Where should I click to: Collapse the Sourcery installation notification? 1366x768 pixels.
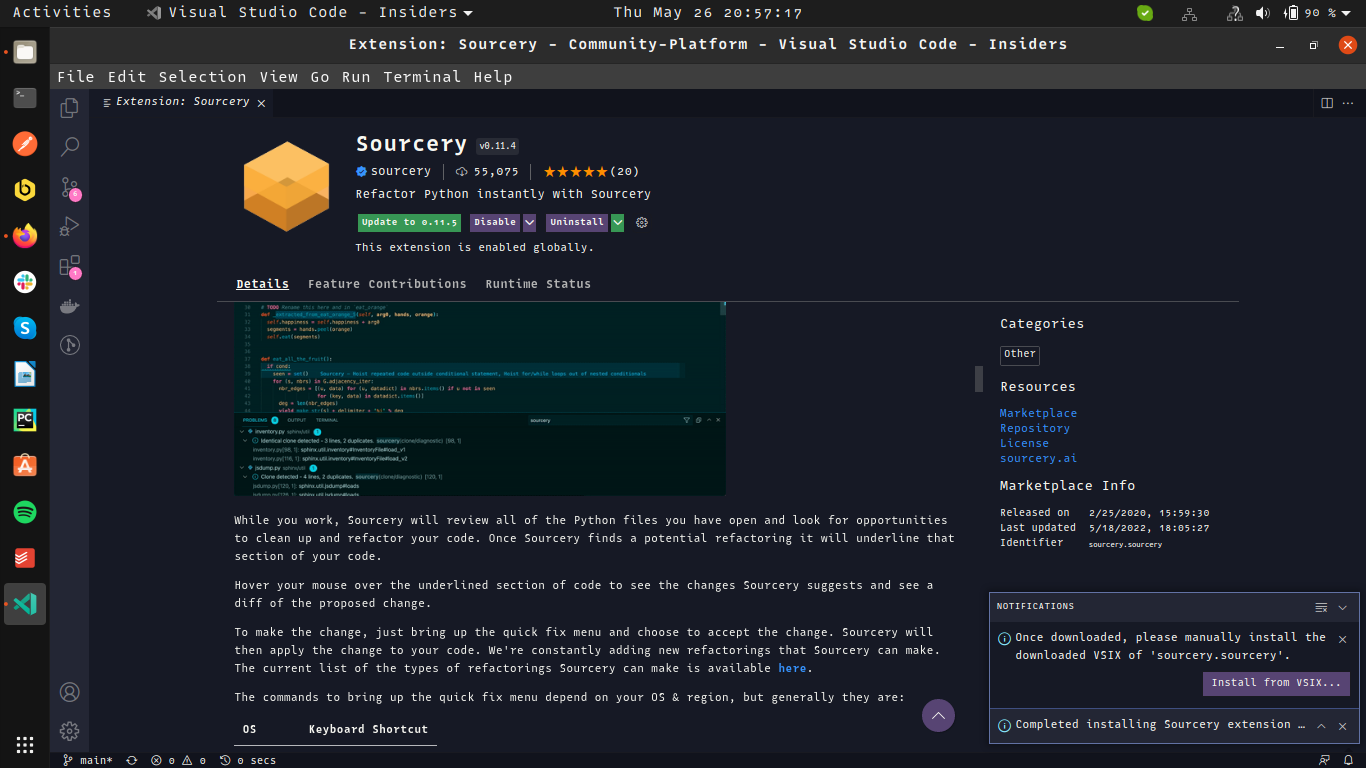tap(1321, 725)
